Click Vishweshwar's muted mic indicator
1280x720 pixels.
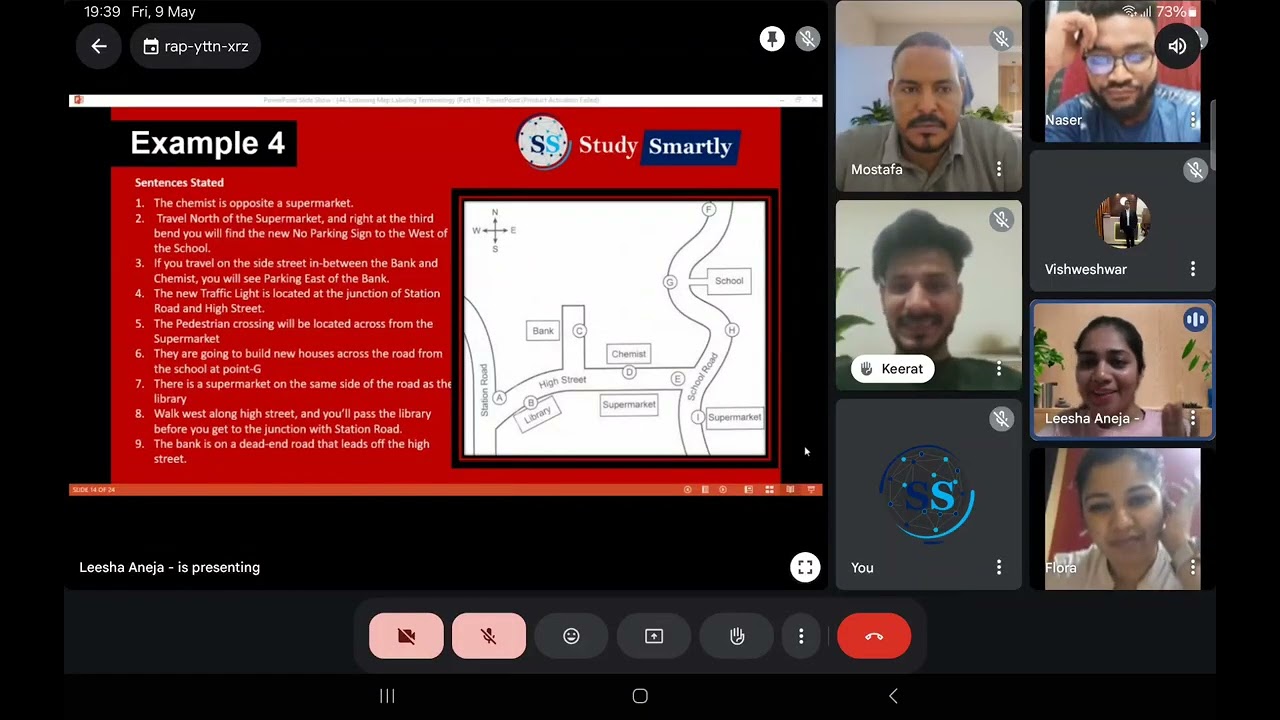1195,170
